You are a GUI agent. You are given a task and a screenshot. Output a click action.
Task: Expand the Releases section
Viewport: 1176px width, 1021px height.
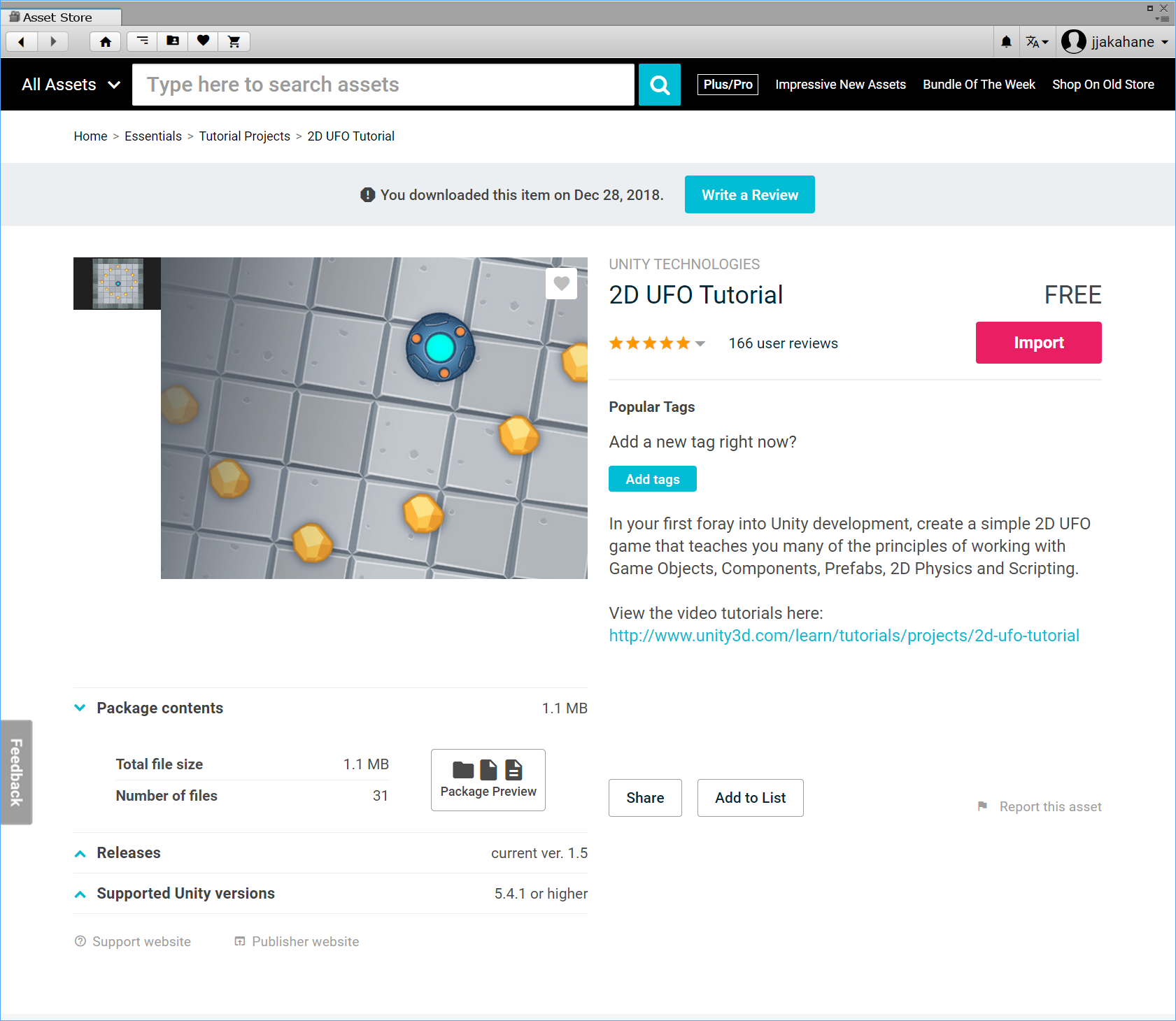pos(80,853)
